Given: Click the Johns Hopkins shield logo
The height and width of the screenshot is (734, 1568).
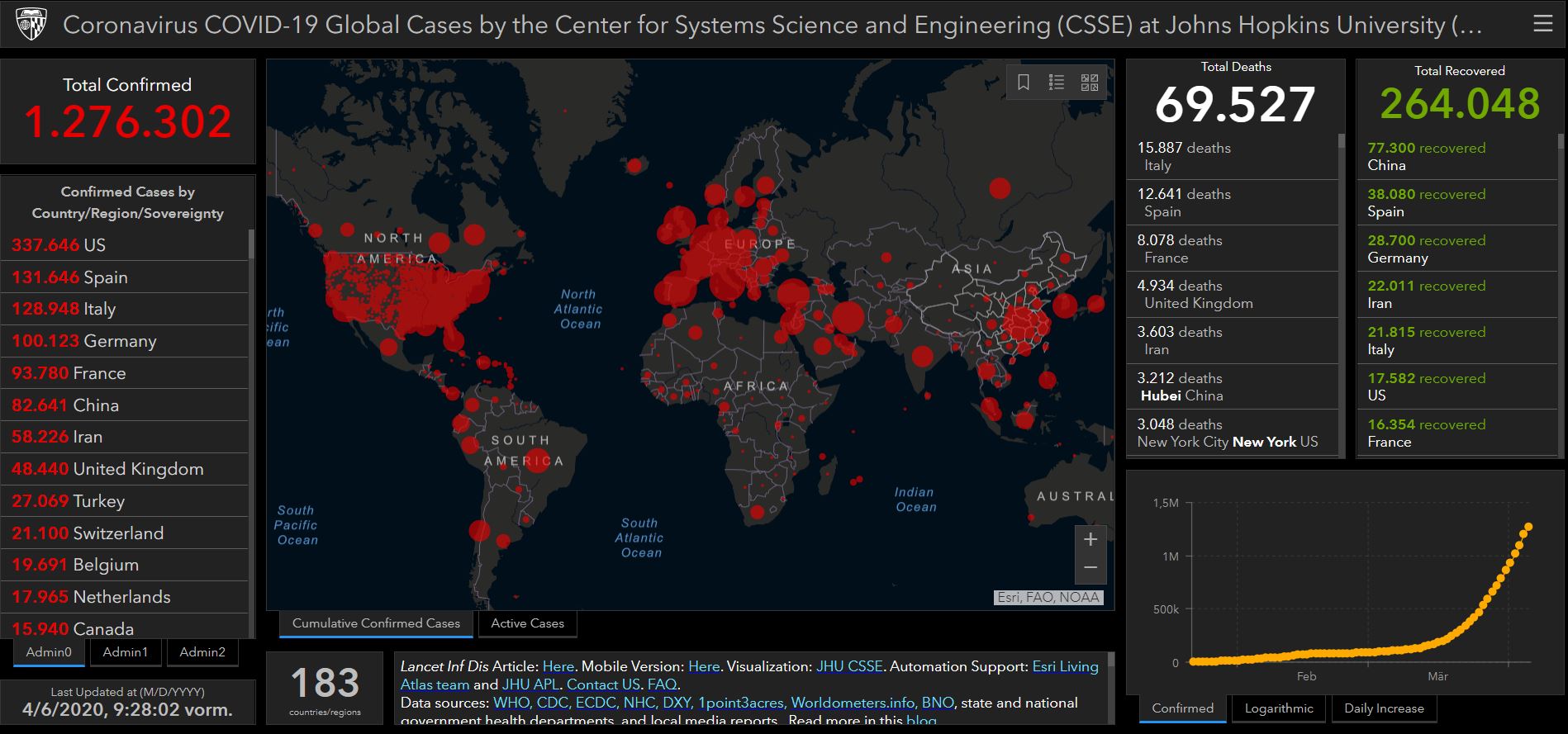Looking at the screenshot, I should pyautogui.click(x=31, y=24).
